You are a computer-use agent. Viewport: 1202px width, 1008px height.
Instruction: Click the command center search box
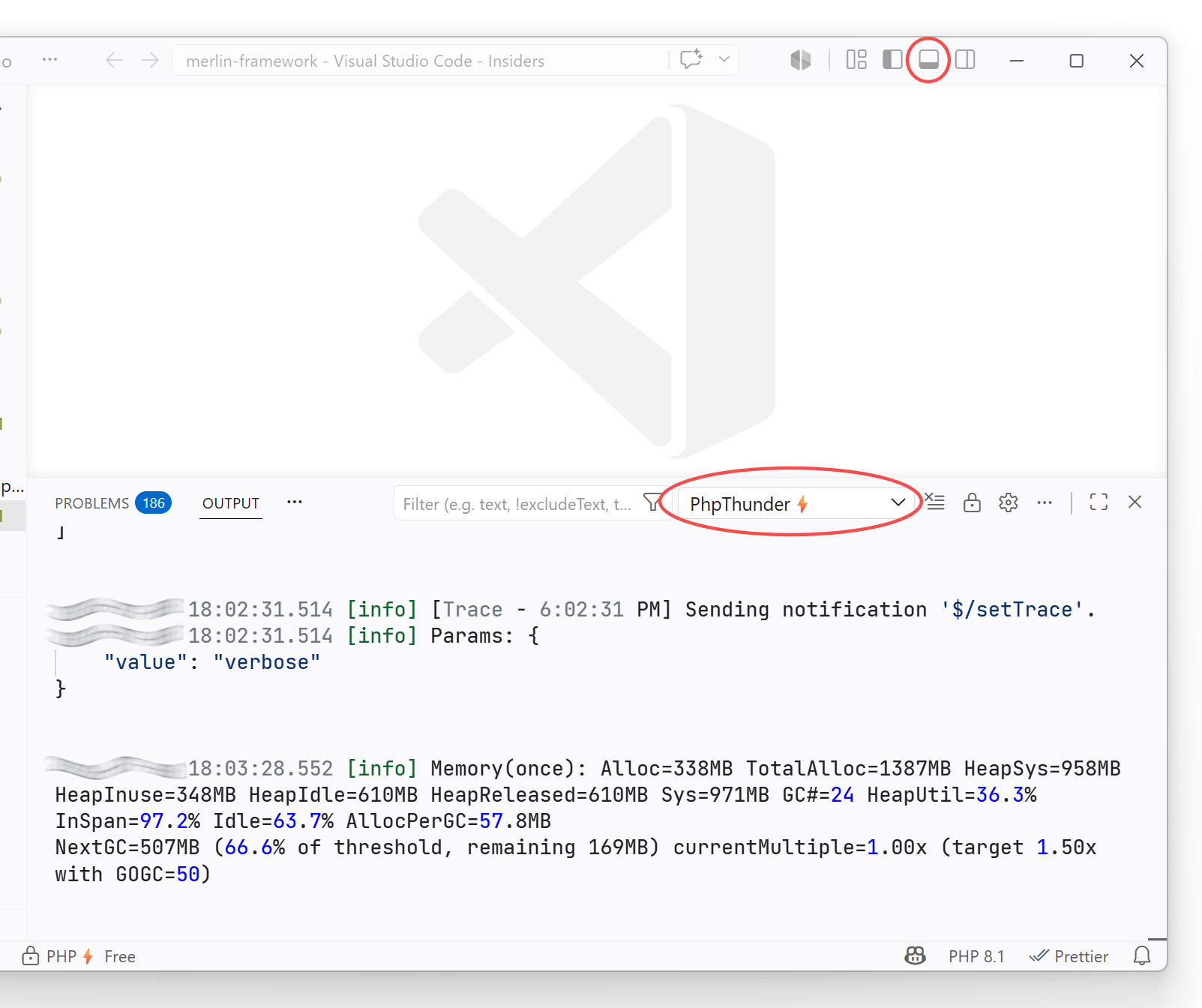(420, 61)
